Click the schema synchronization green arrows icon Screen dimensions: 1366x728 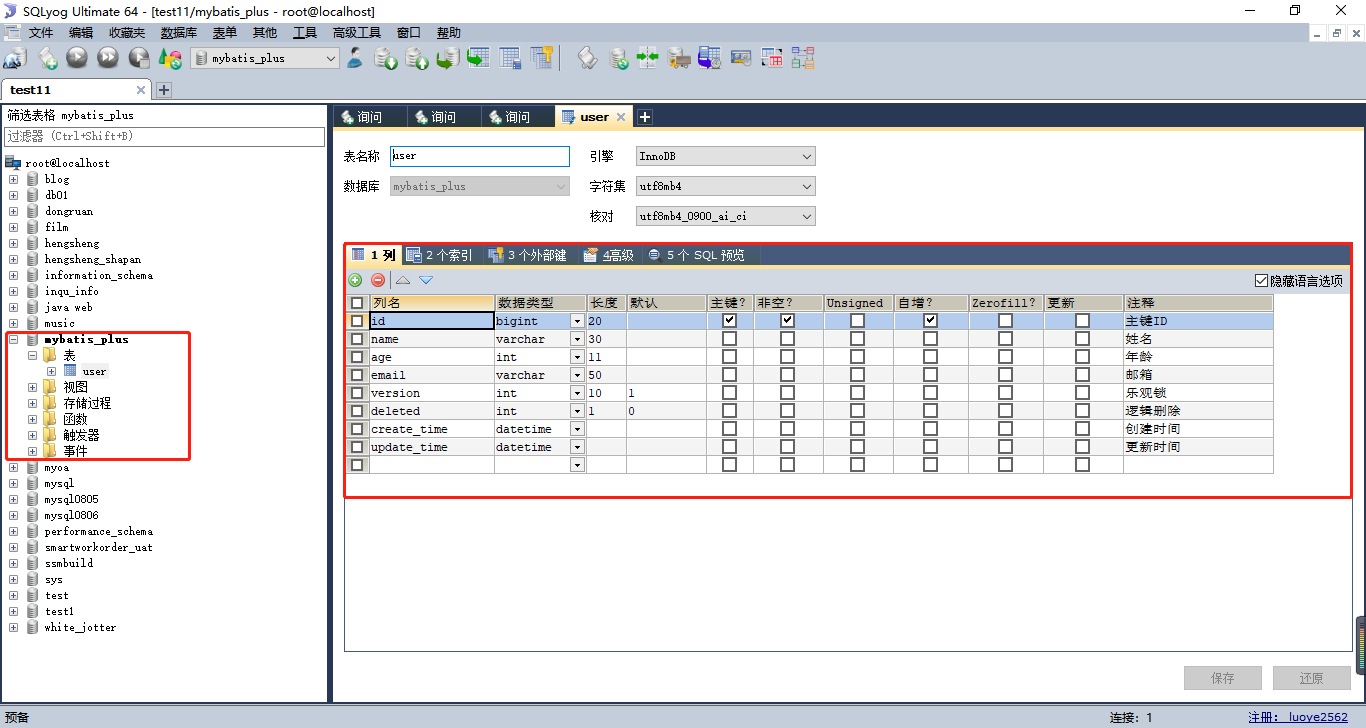(x=648, y=58)
